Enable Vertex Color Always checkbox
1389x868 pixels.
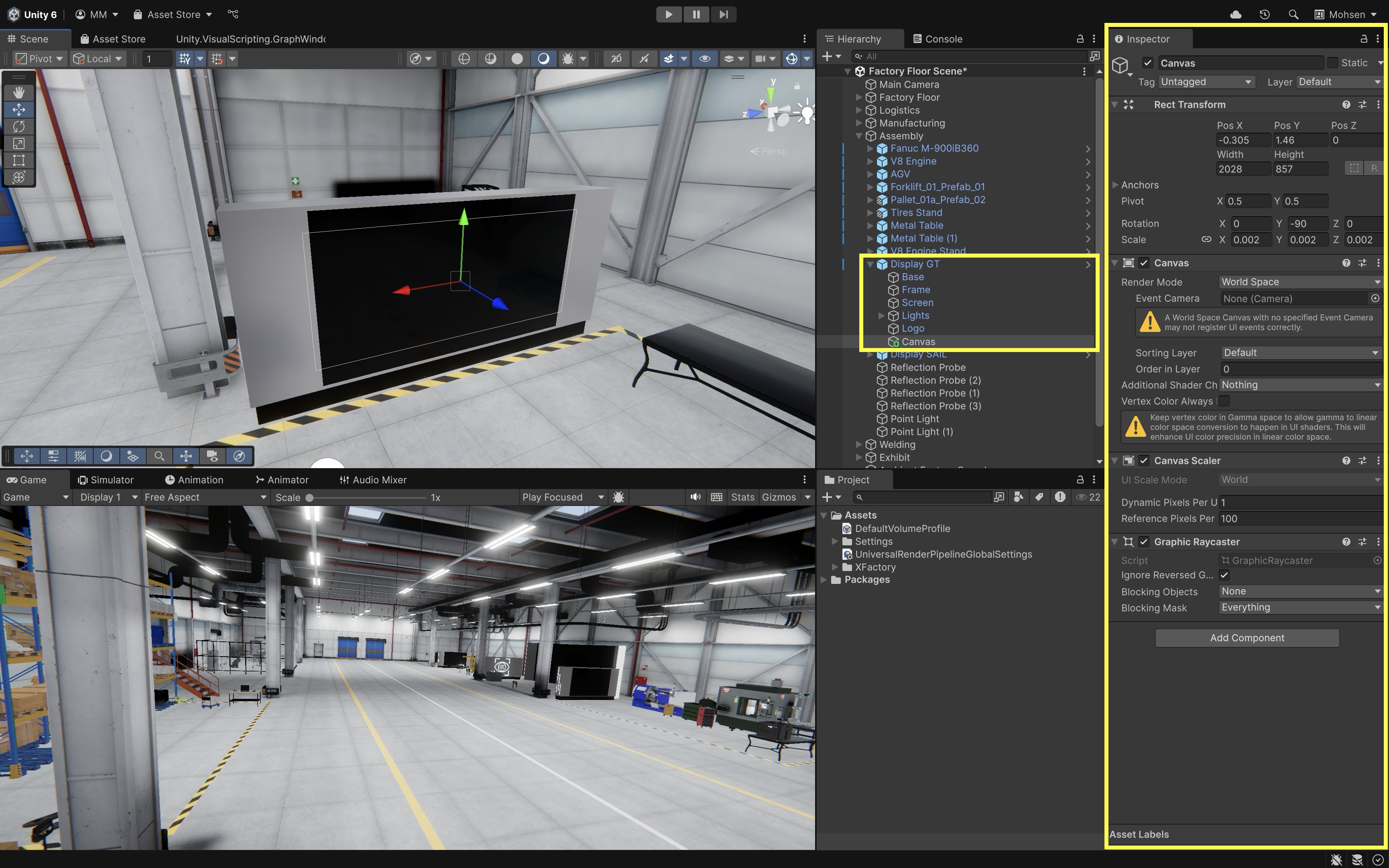[1224, 401]
